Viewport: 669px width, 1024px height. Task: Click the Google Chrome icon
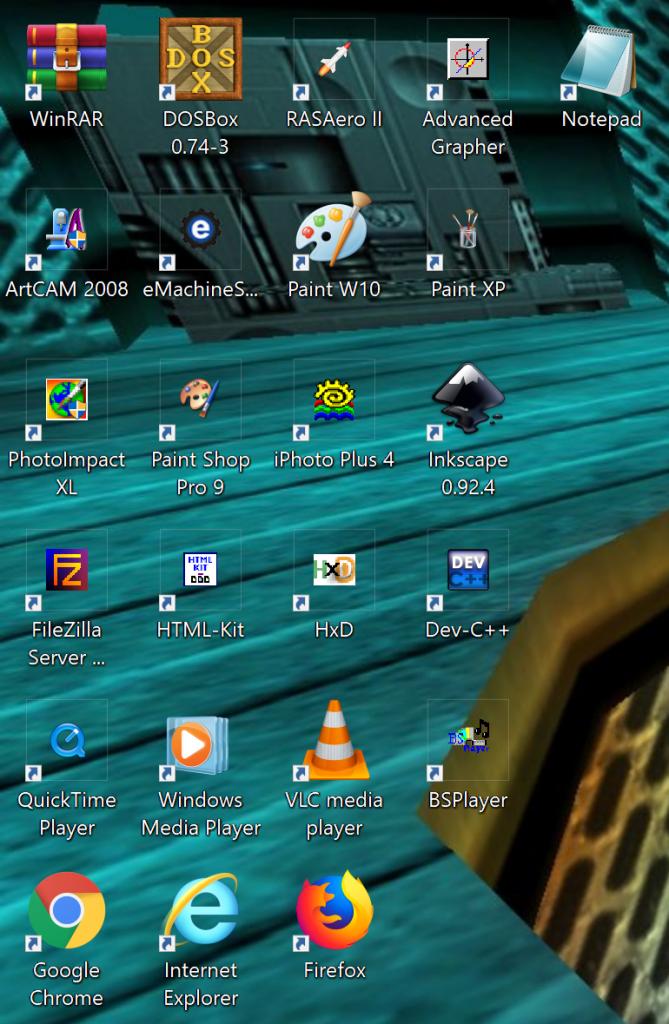click(x=67, y=910)
